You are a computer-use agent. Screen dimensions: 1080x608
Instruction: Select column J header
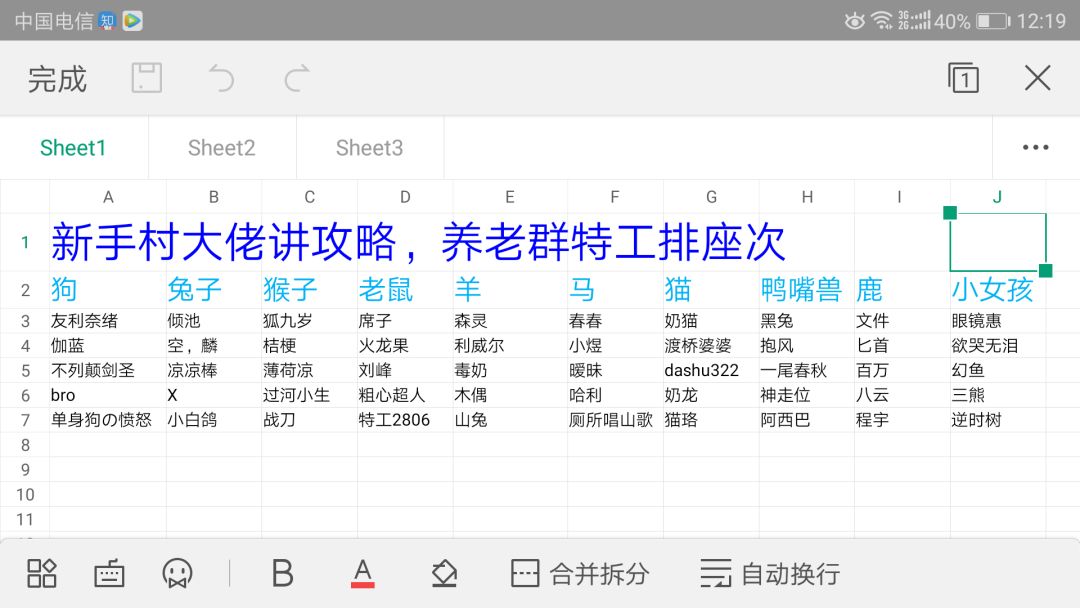tap(997, 197)
